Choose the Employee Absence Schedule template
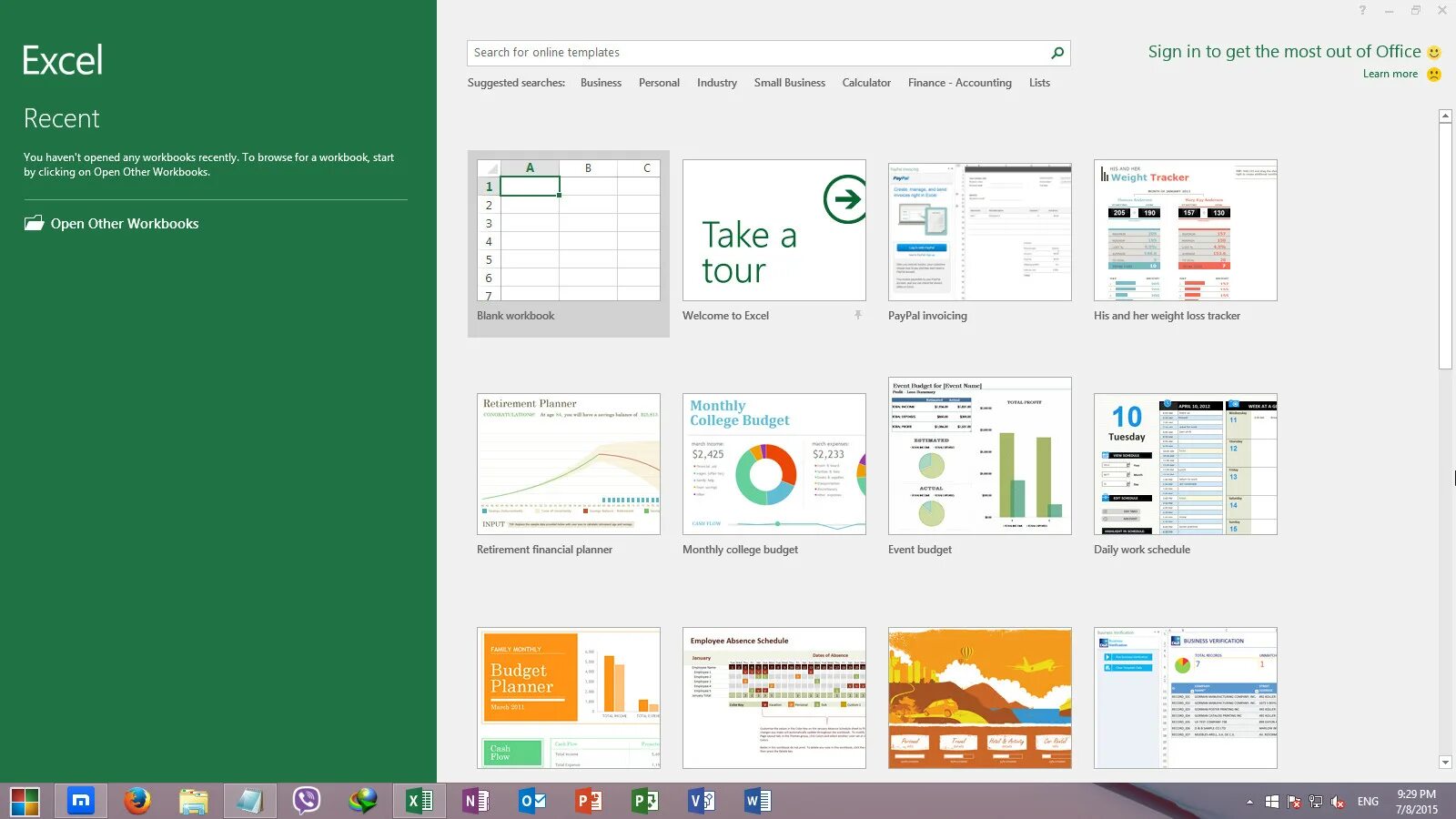This screenshot has height=819, width=1456. pos(774,698)
